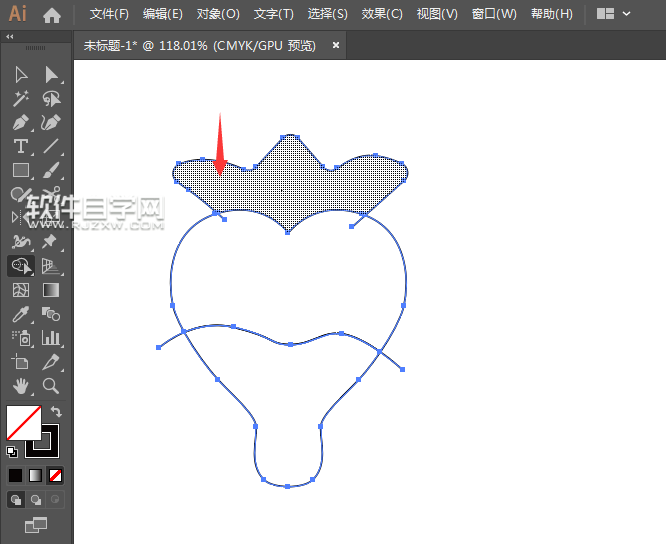Open the 编辑(E) menu
This screenshot has height=544, width=666.
pos(163,14)
